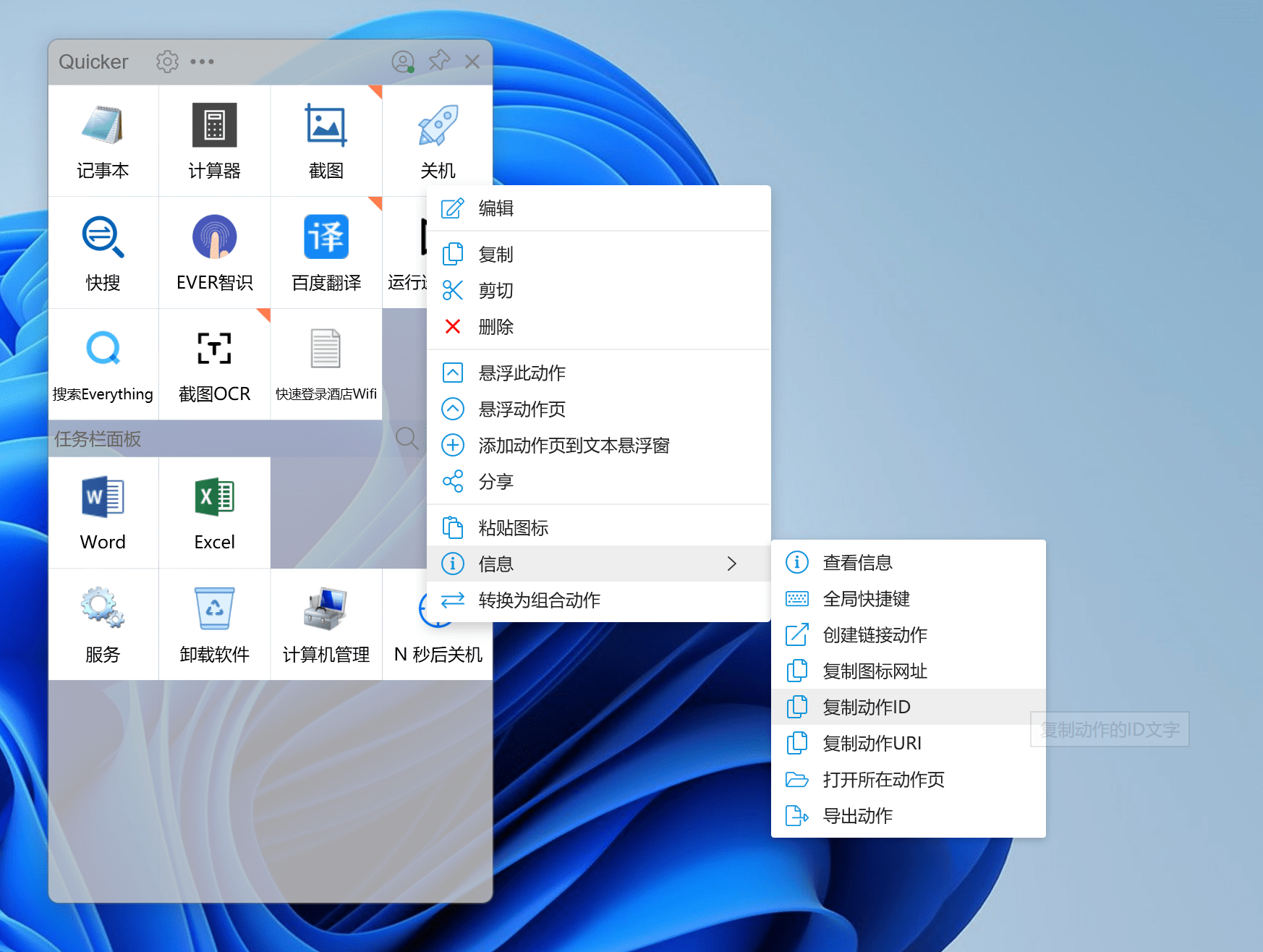The width and height of the screenshot is (1263, 952).
Task: Choose 复制图标网址 in the submenu
Action: pyautogui.click(x=909, y=671)
